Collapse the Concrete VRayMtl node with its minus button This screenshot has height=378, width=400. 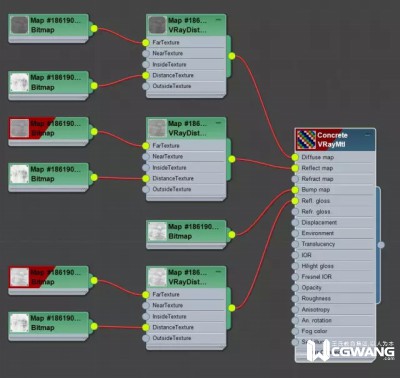coord(368,135)
